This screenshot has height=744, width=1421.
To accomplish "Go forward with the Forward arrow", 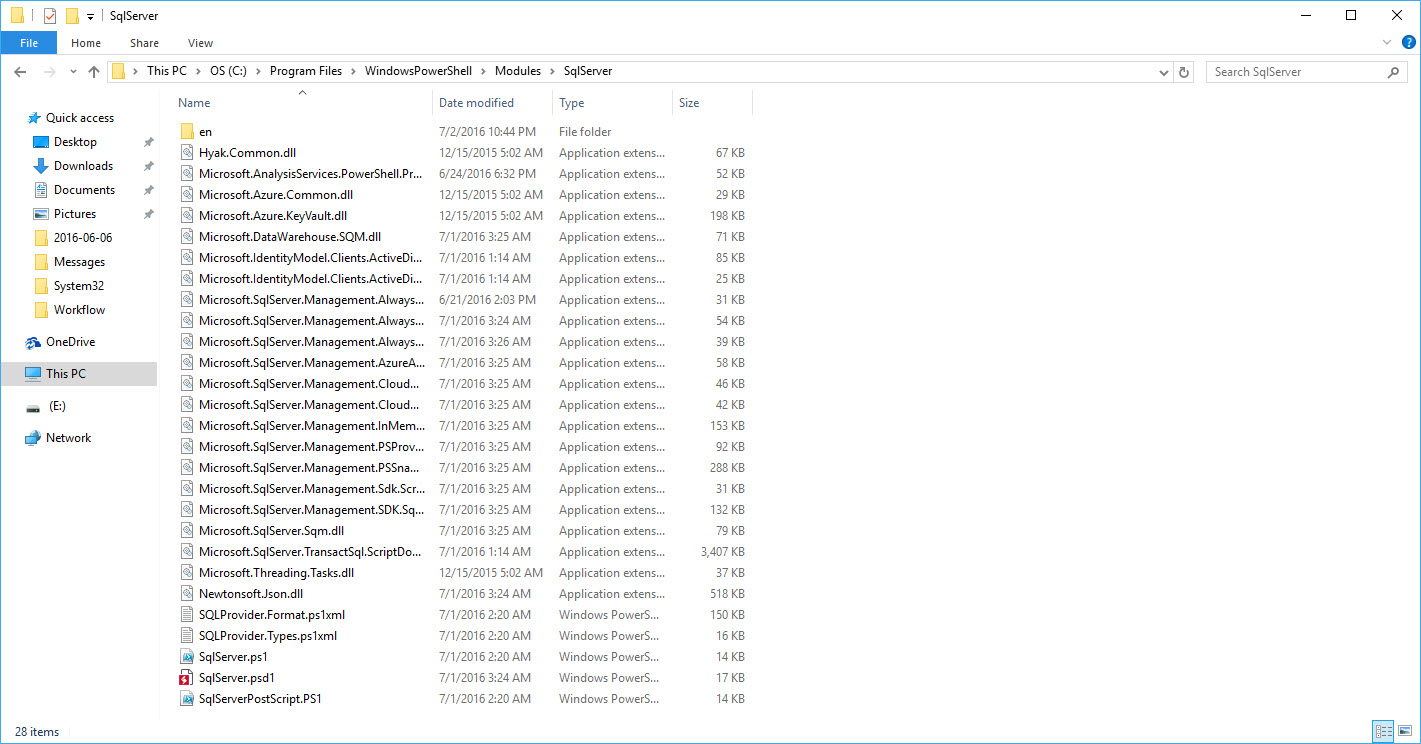I will (49, 72).
